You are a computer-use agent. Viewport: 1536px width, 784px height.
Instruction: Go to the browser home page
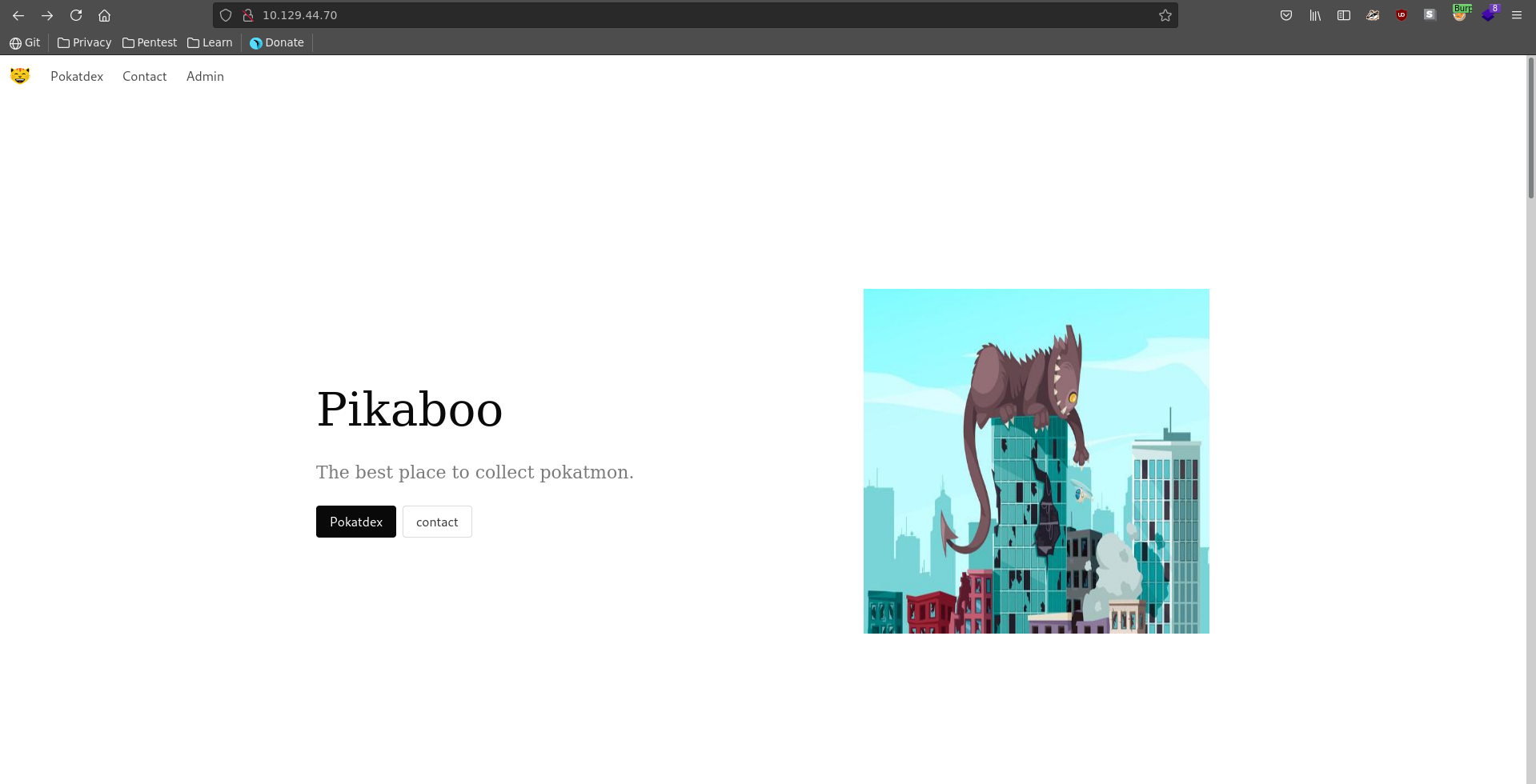coord(104,15)
